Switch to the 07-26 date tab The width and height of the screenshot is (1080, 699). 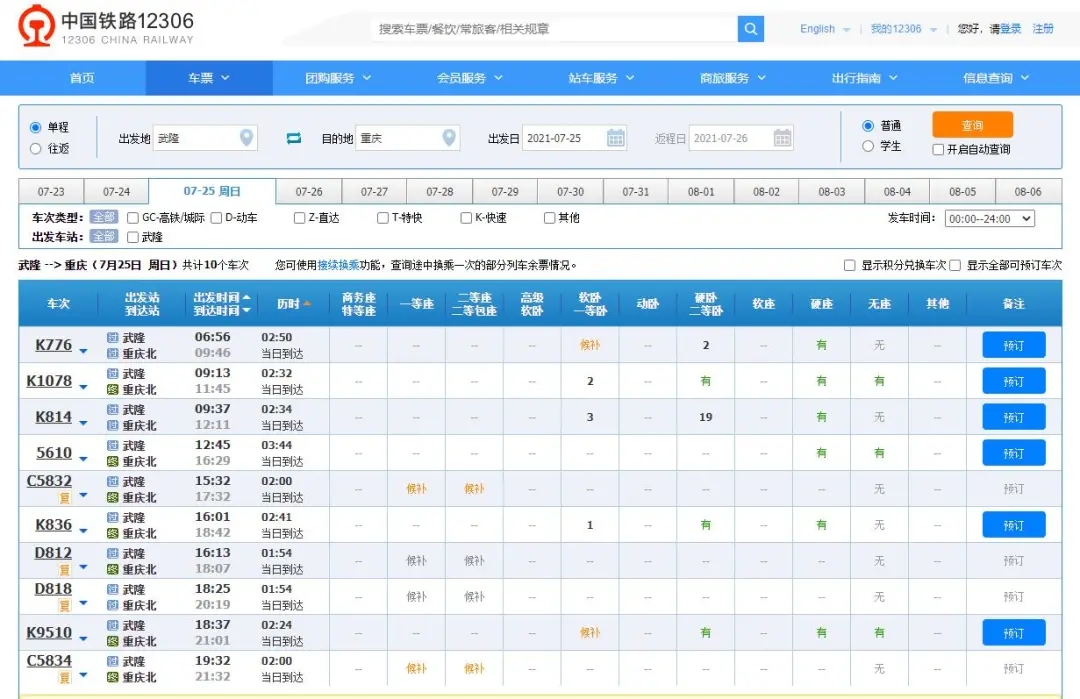[309, 192]
